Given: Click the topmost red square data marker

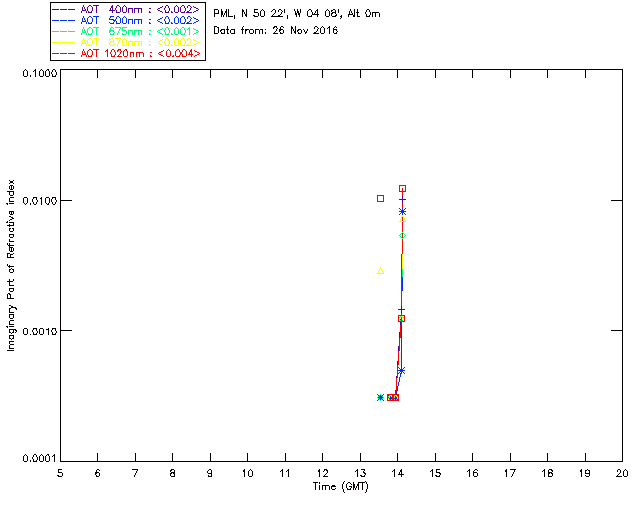Looking at the screenshot, I should click(402, 189).
